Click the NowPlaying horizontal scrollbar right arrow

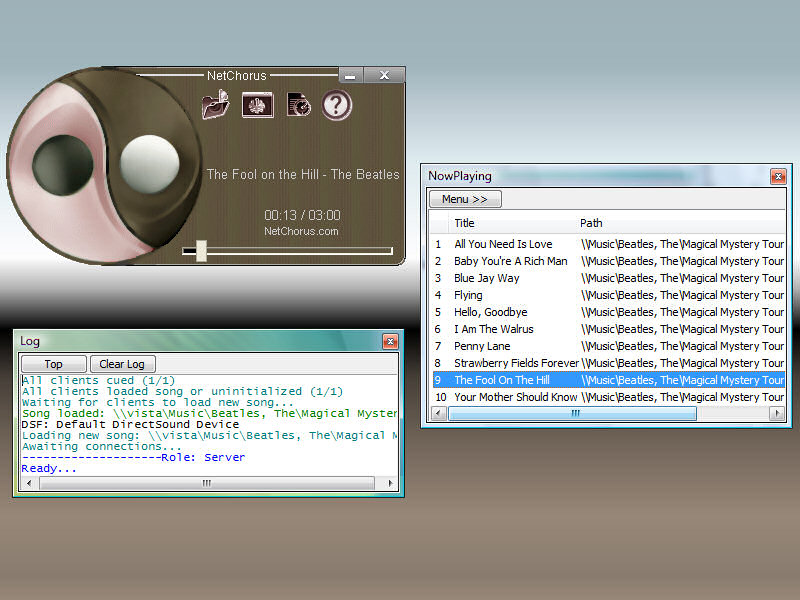click(777, 413)
